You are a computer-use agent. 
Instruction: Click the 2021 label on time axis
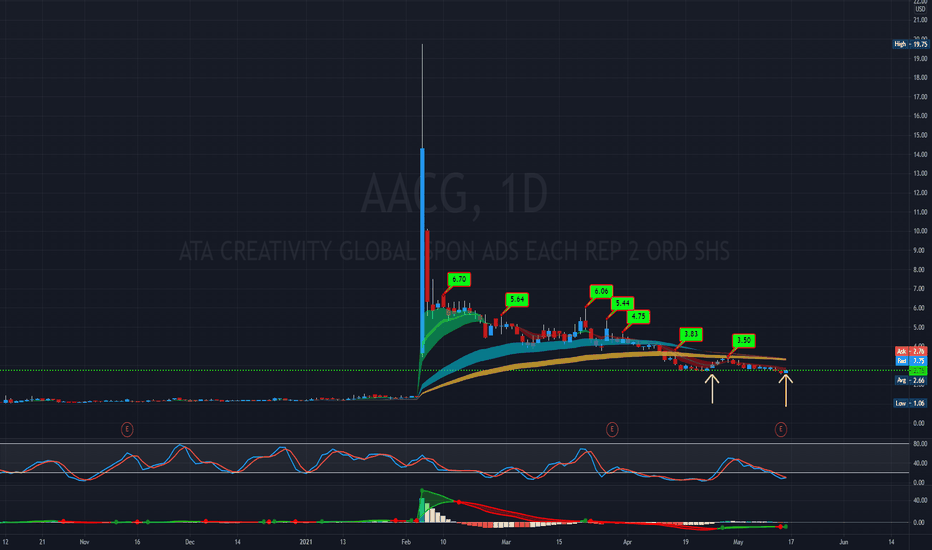click(x=306, y=542)
